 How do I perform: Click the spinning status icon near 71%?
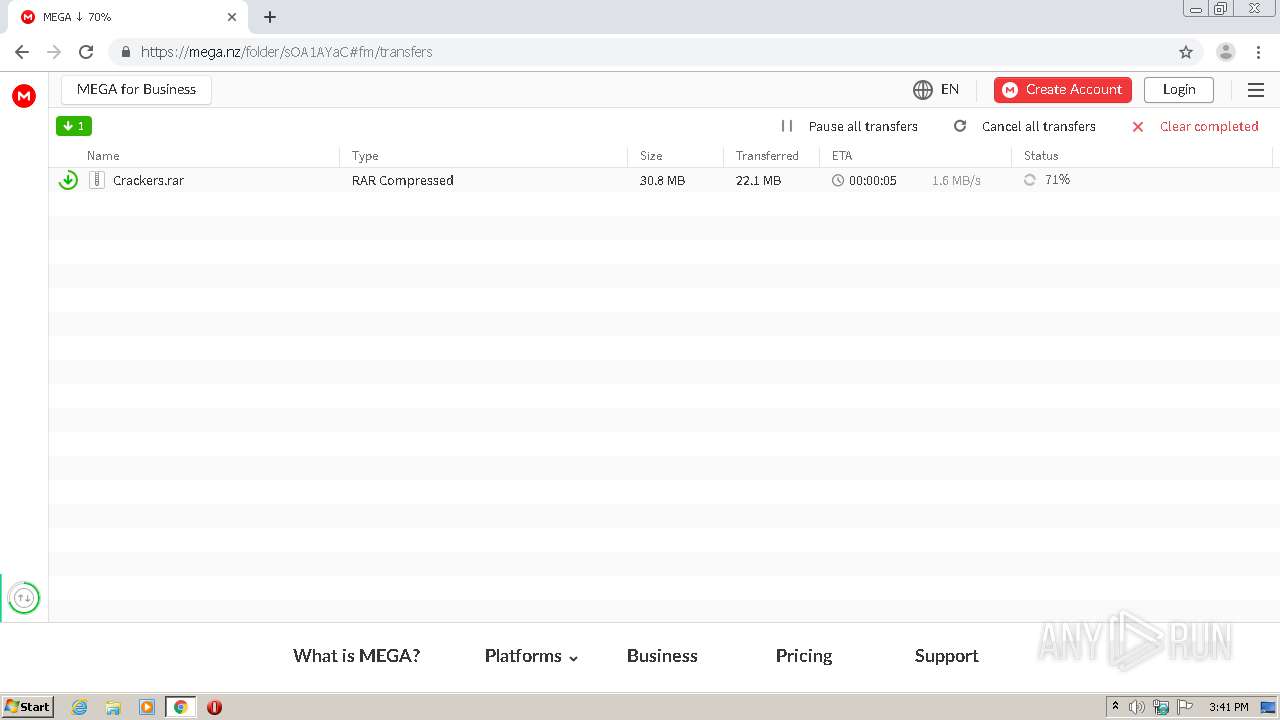(x=1030, y=180)
